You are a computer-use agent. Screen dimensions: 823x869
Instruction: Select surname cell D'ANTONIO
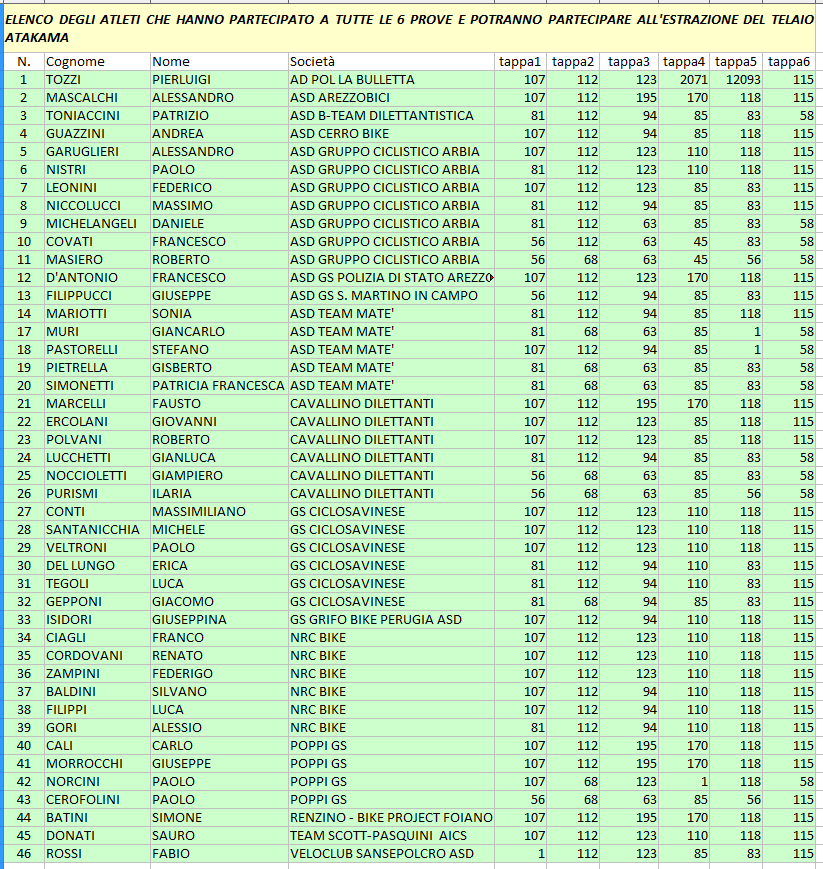[97, 278]
